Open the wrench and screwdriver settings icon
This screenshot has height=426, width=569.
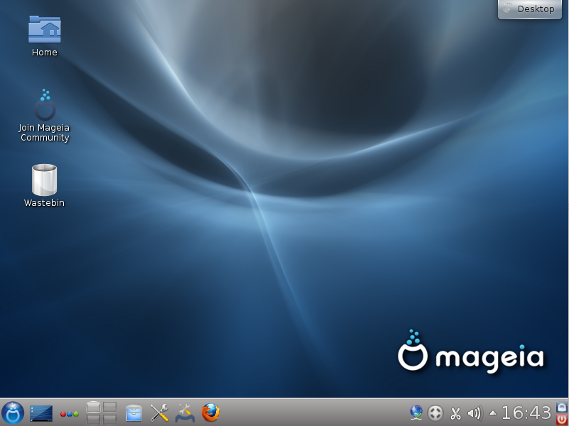[x=159, y=413]
